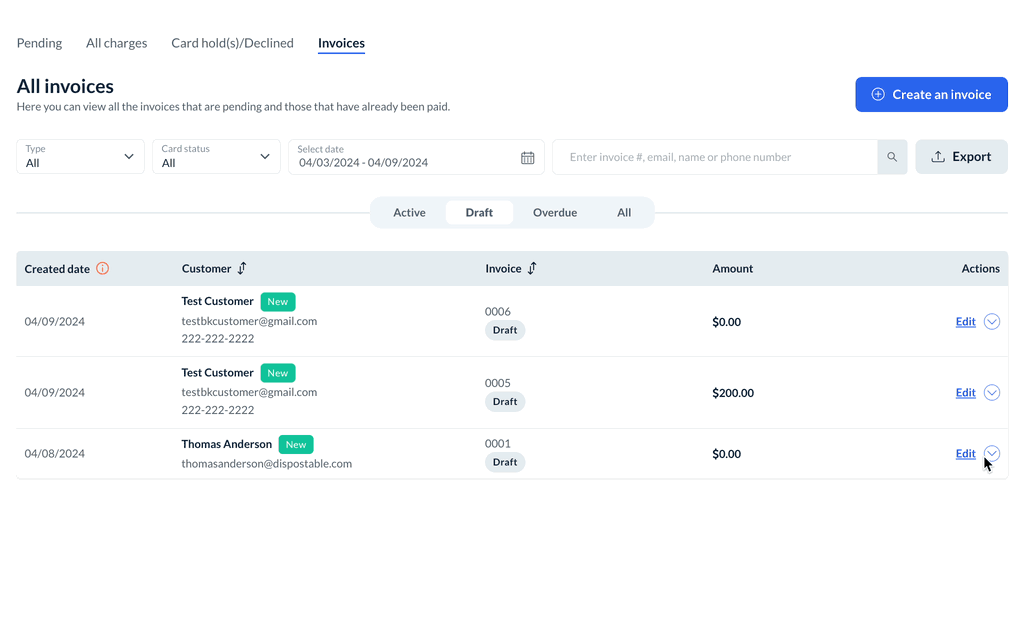Switch to Card hold(s)/Declined tab
The width and height of the screenshot is (1026, 629).
[232, 43]
